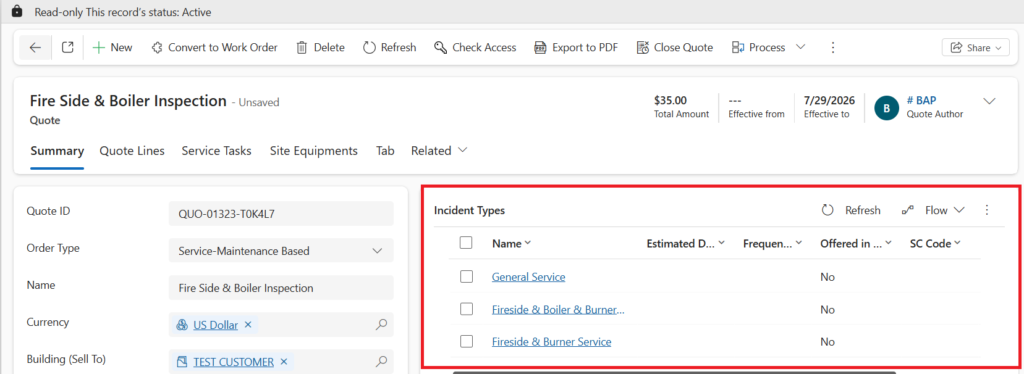Click the Check Access key icon

pos(440,48)
